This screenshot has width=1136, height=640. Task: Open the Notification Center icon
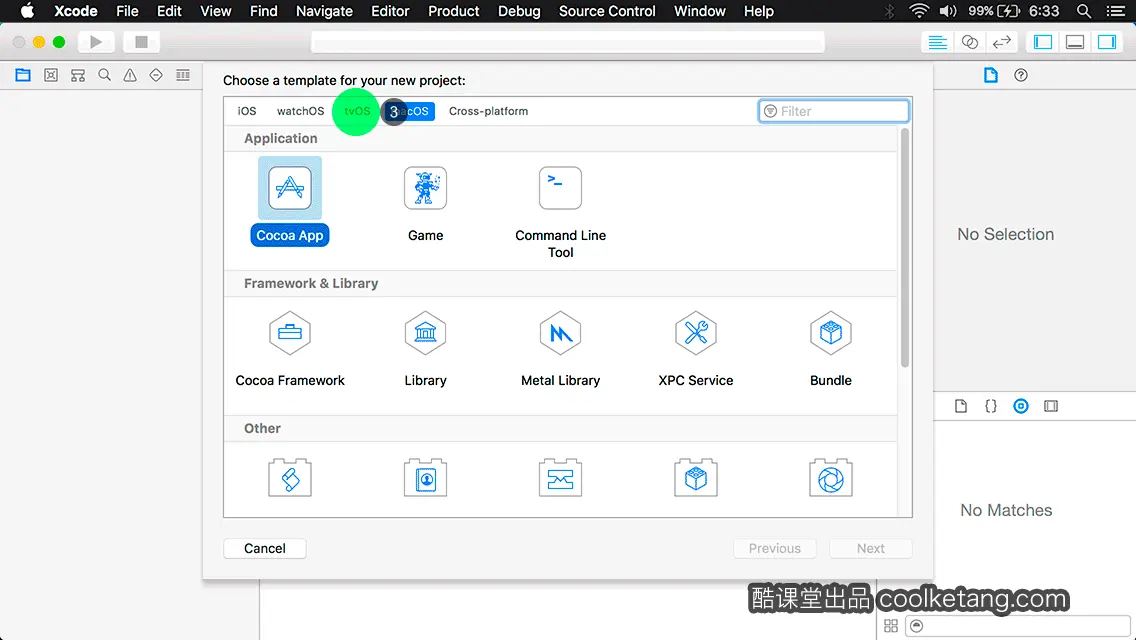pos(1116,11)
